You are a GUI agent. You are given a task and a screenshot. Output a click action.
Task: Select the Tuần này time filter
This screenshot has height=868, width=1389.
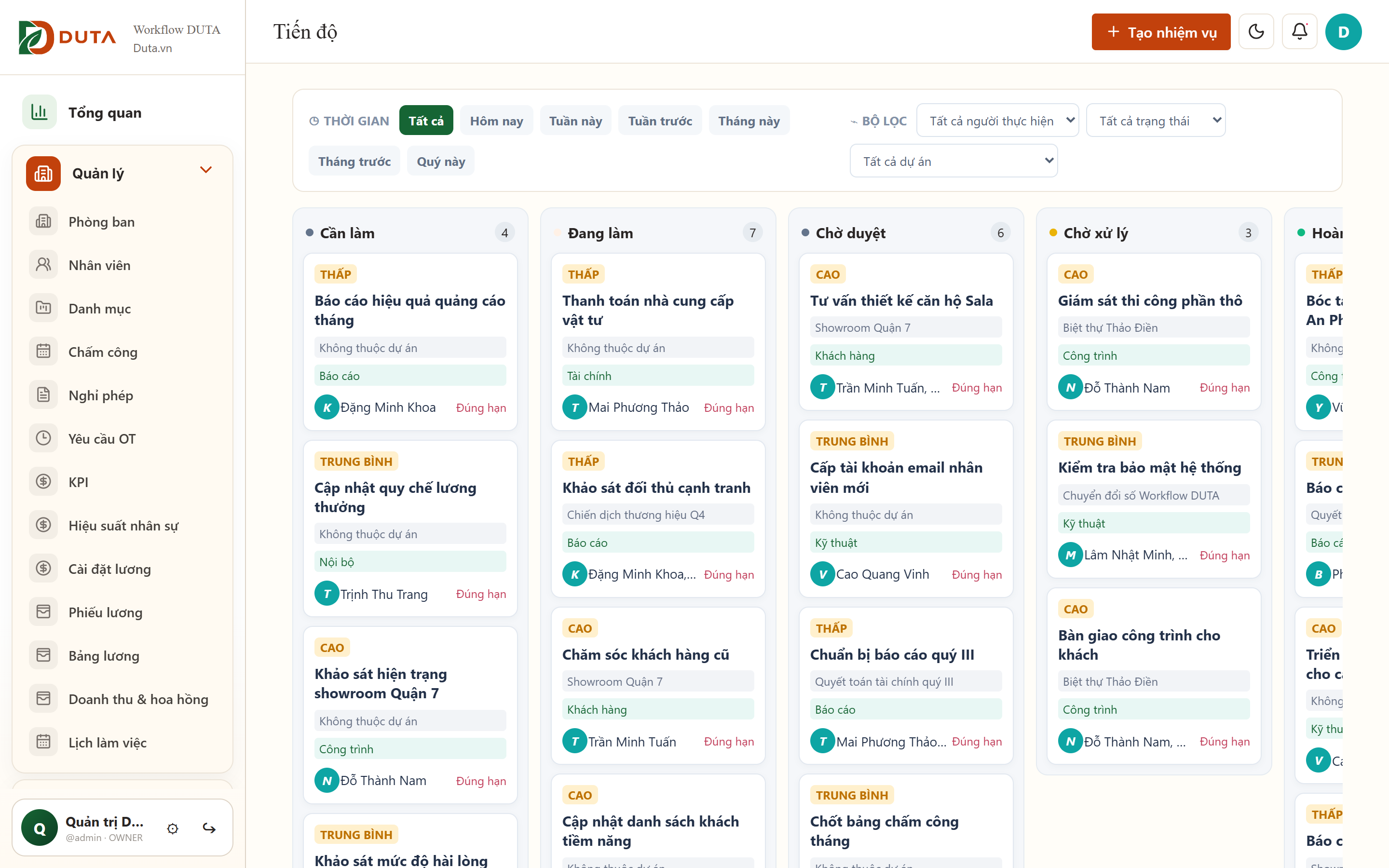pyautogui.click(x=576, y=121)
